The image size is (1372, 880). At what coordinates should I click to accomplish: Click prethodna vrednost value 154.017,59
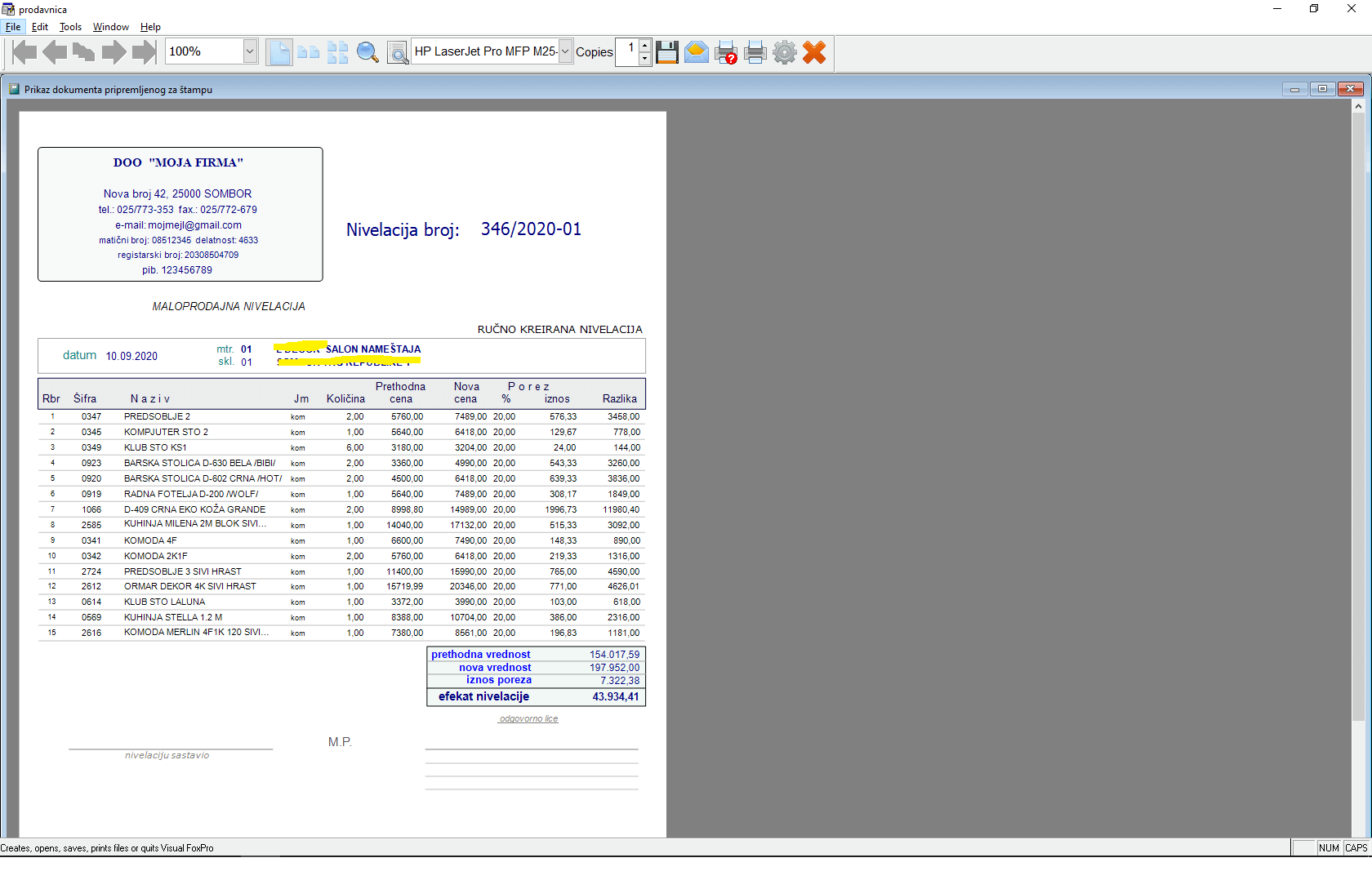tap(615, 655)
